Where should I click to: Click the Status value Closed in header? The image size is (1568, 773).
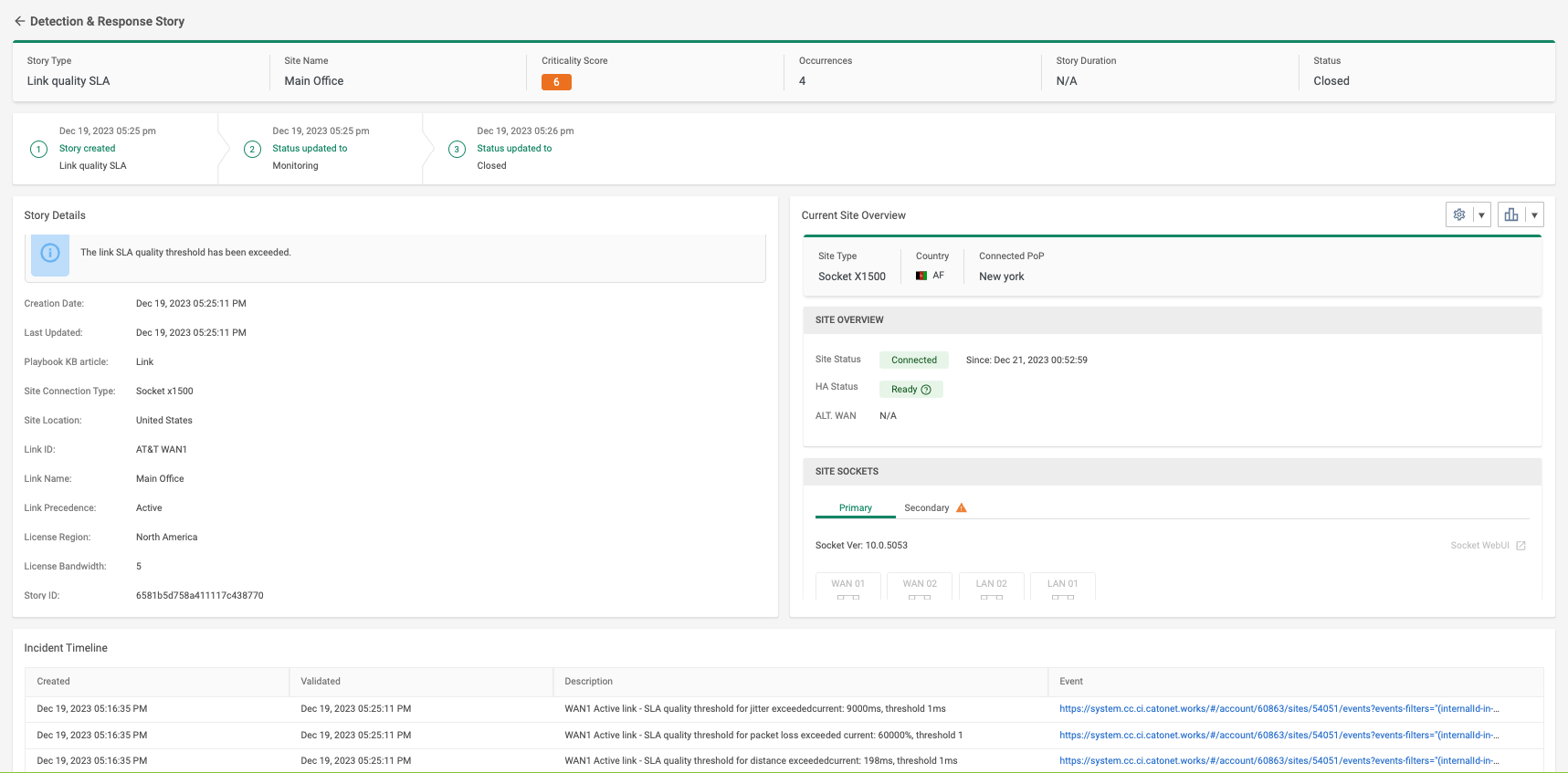coord(1331,81)
